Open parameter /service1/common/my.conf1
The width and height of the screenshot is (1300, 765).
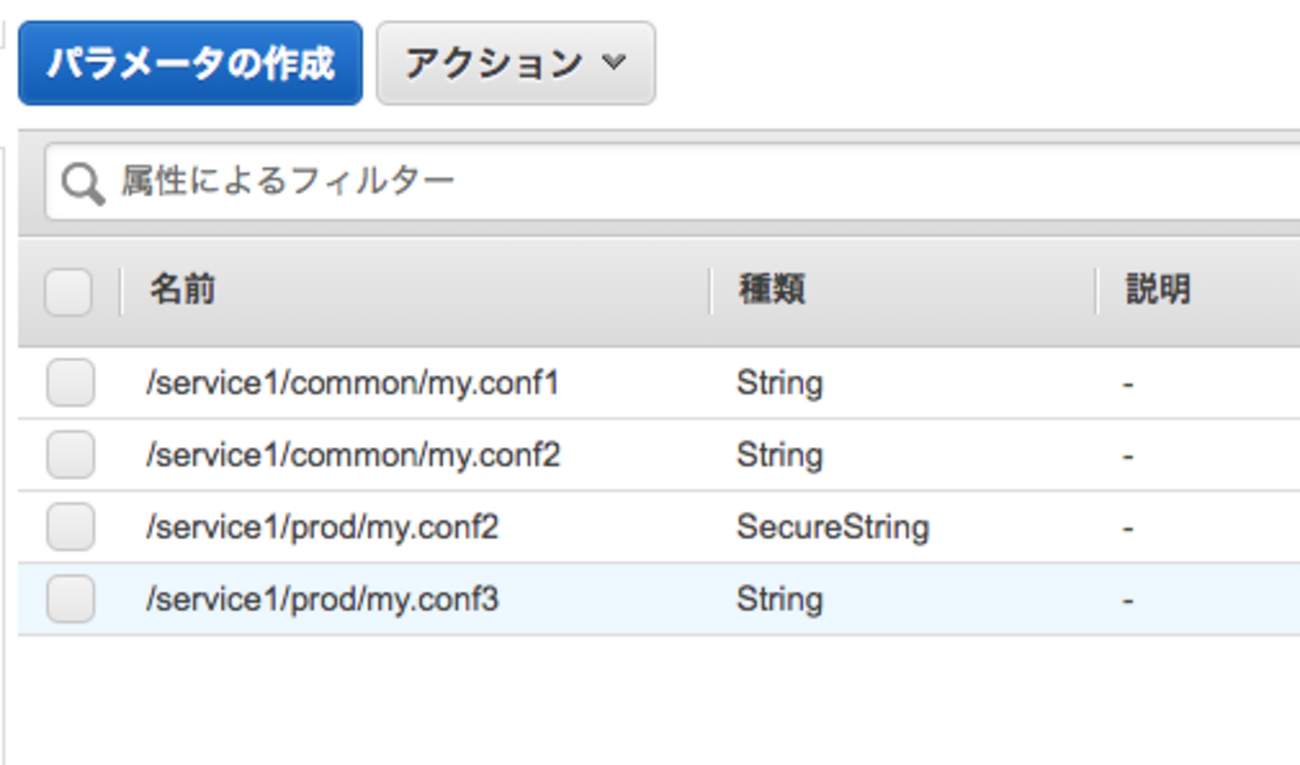tap(352, 383)
